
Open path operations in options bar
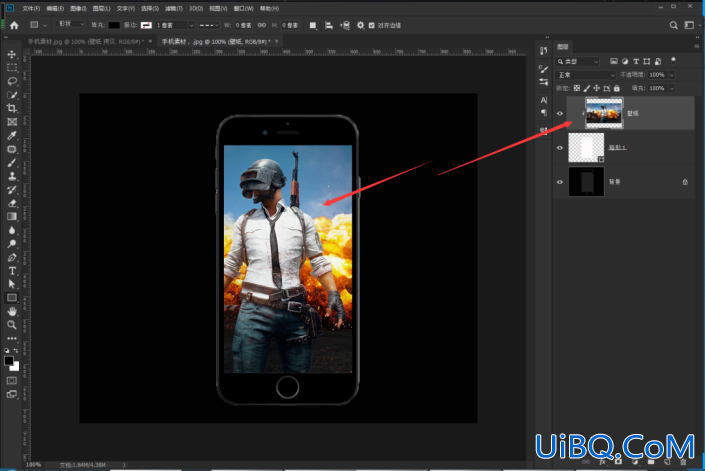click(313, 25)
